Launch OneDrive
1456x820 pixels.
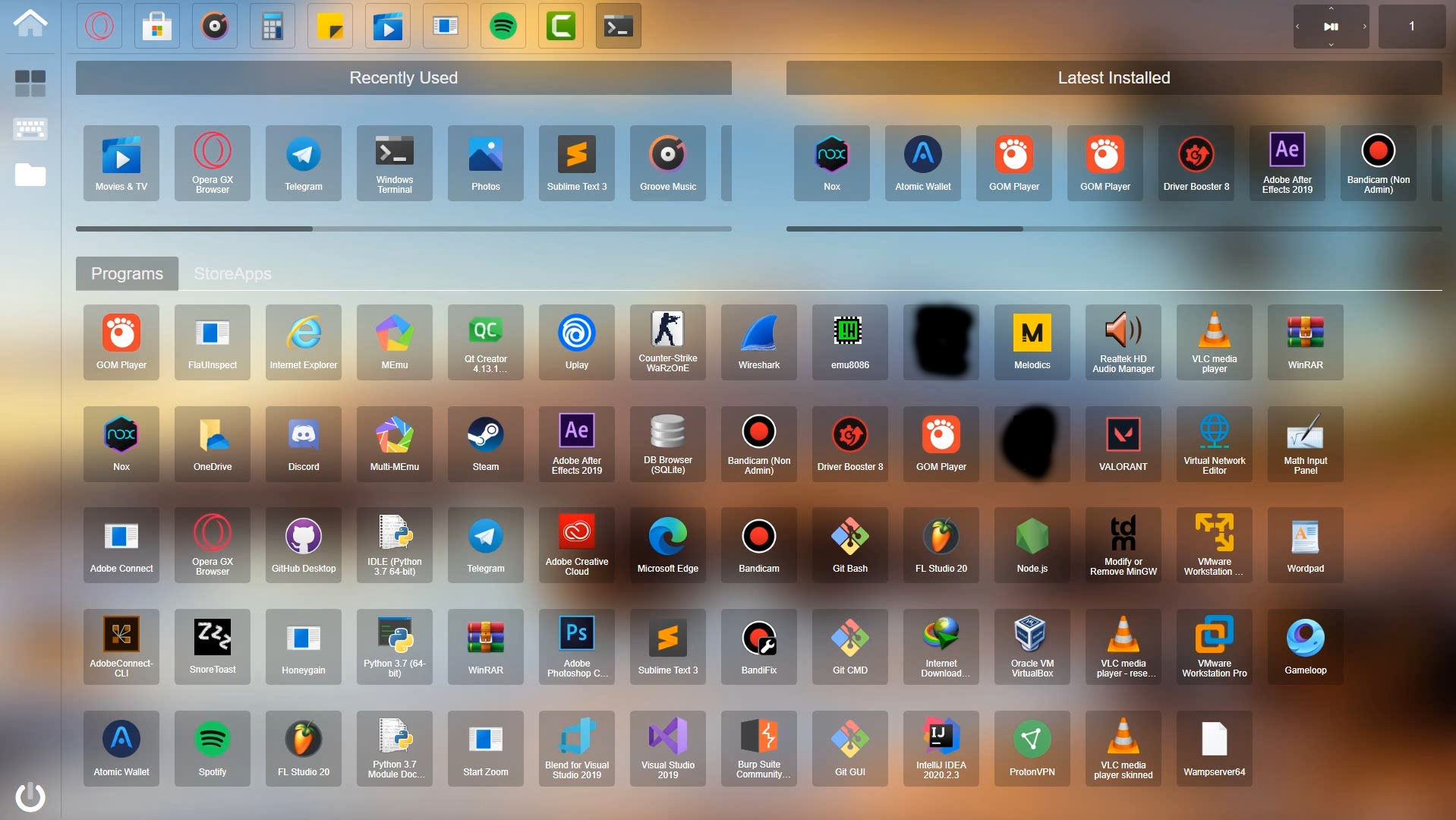pyautogui.click(x=213, y=444)
